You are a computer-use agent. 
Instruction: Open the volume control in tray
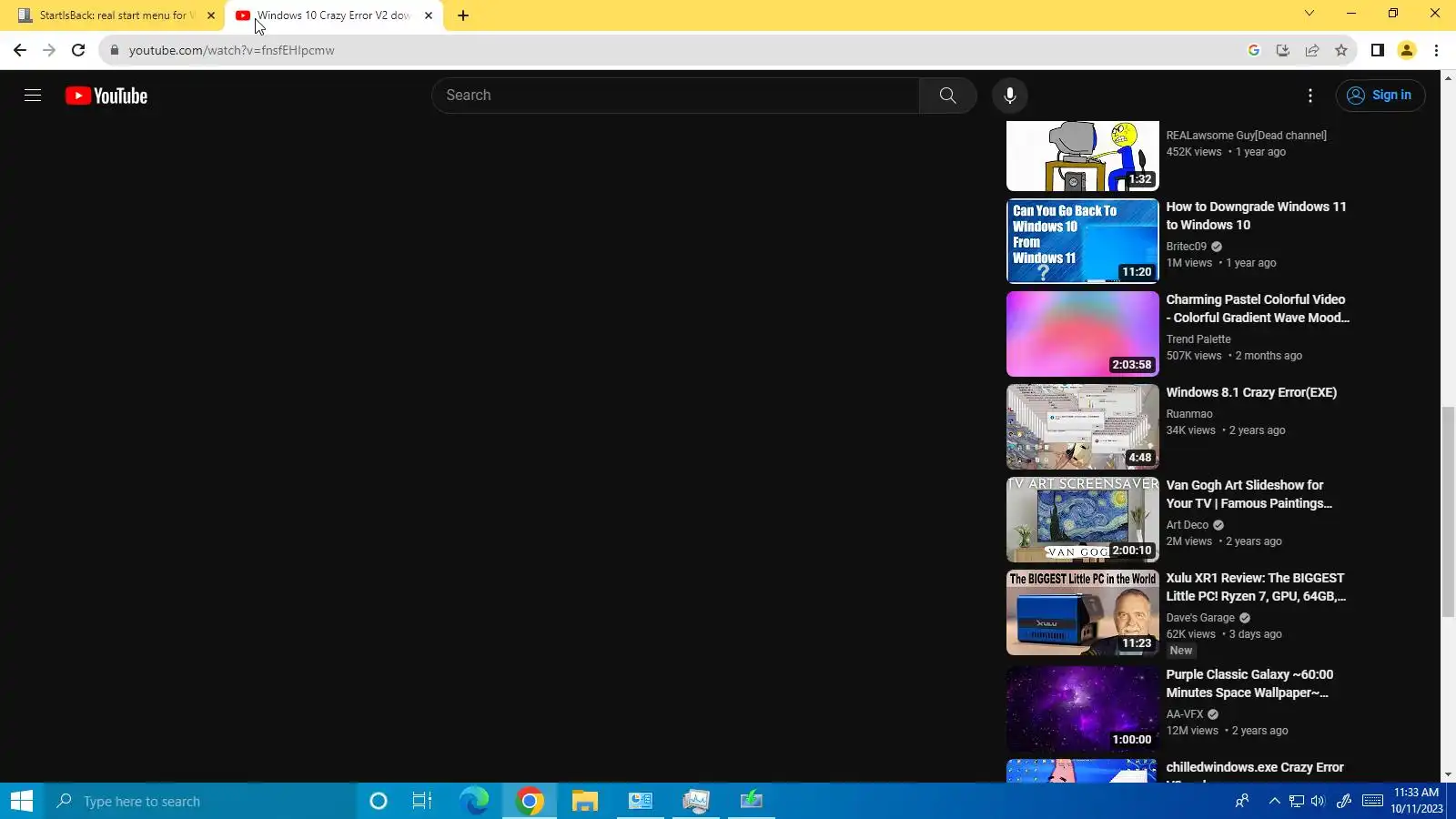pos(1319,801)
